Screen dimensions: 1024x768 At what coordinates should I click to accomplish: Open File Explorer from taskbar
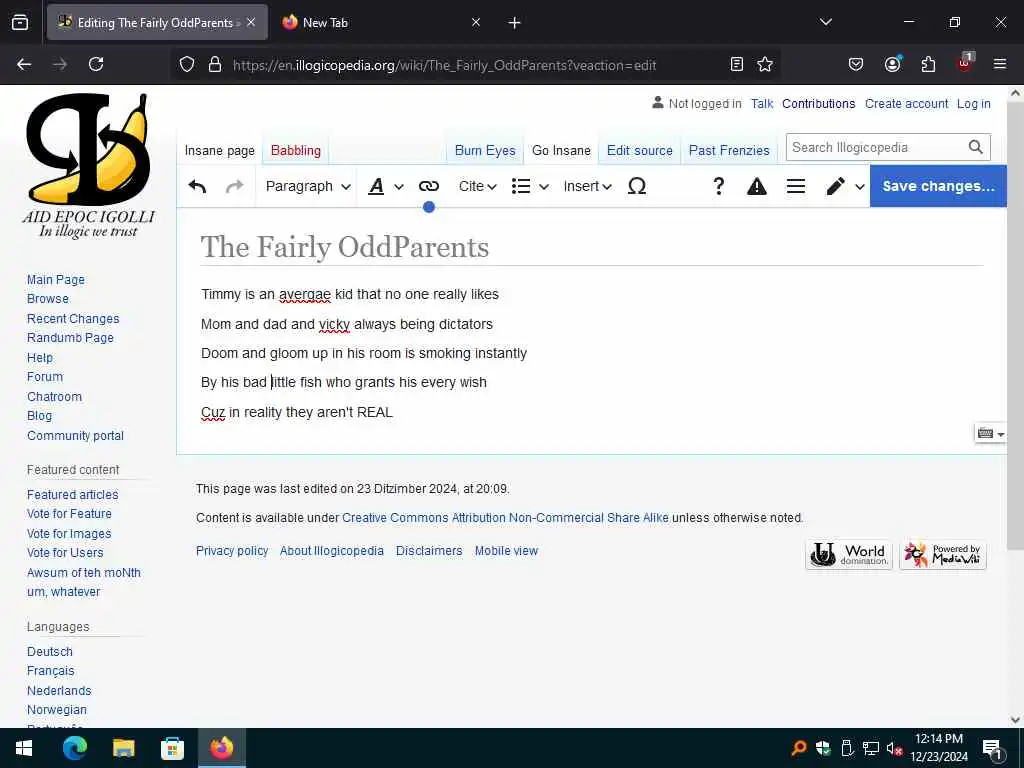(123, 748)
